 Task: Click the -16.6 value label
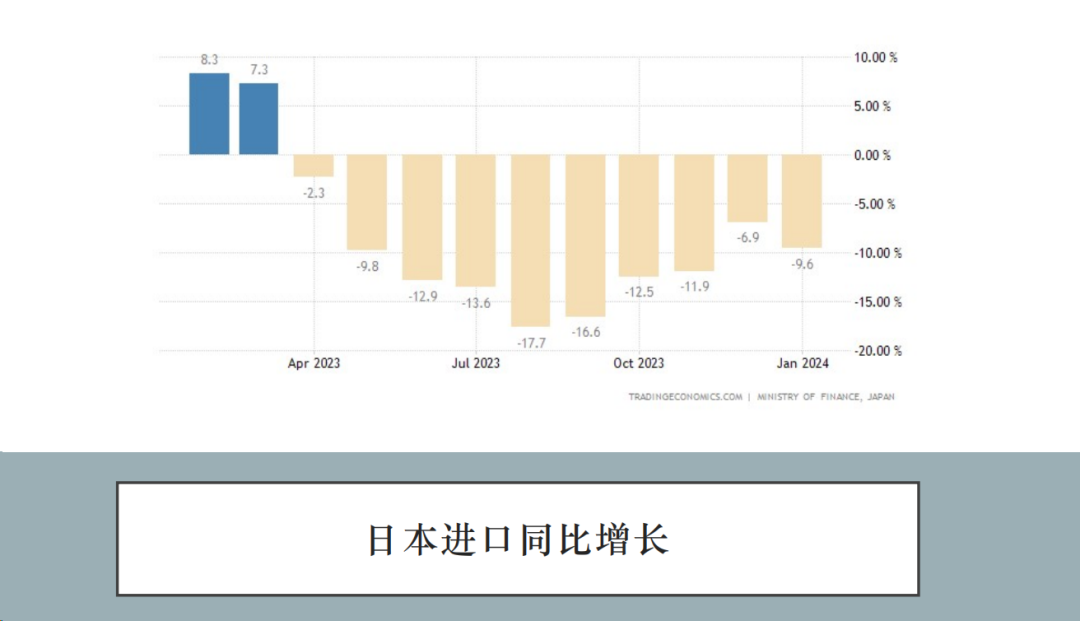[585, 333]
